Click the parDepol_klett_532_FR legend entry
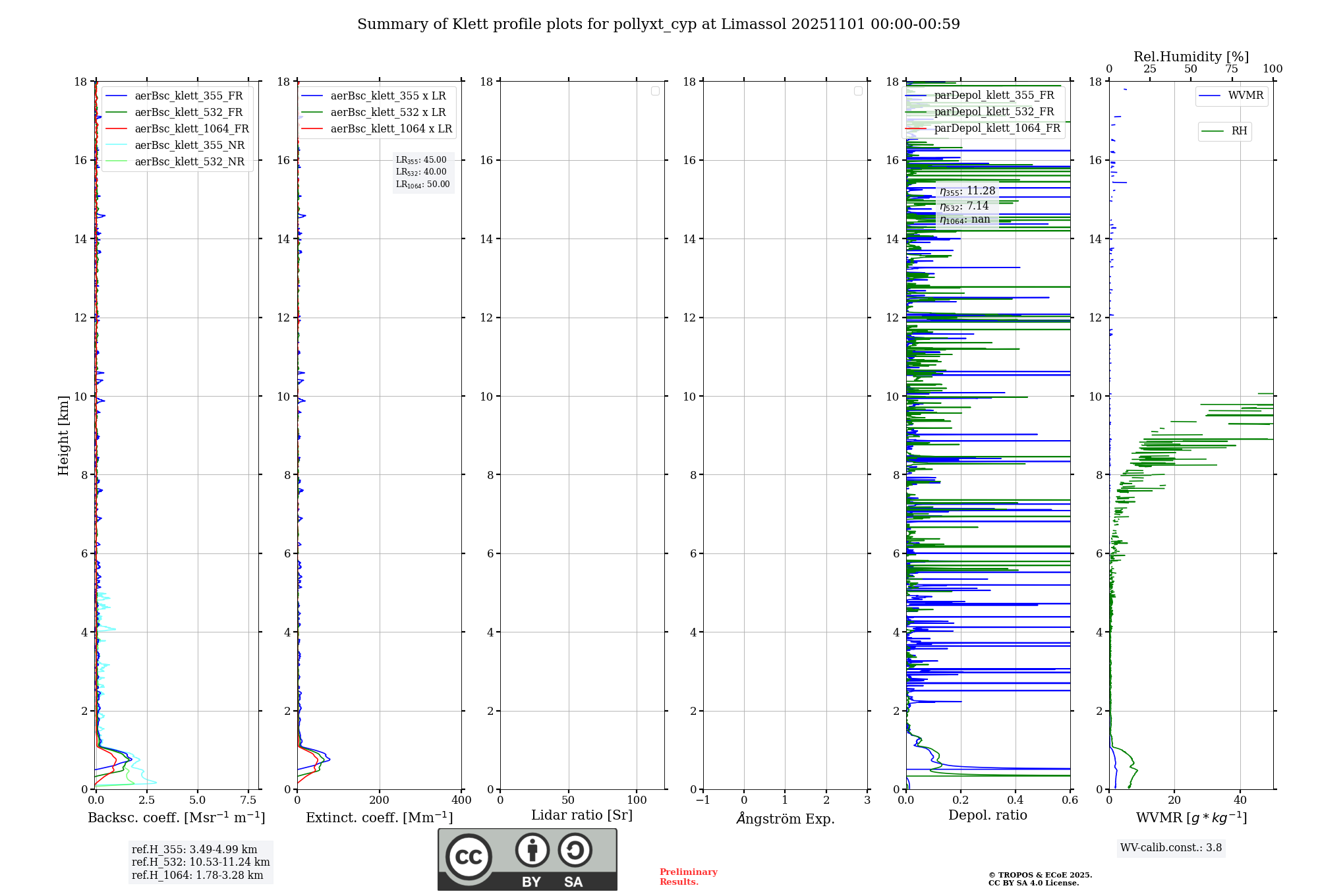1318x896 pixels. click(993, 112)
